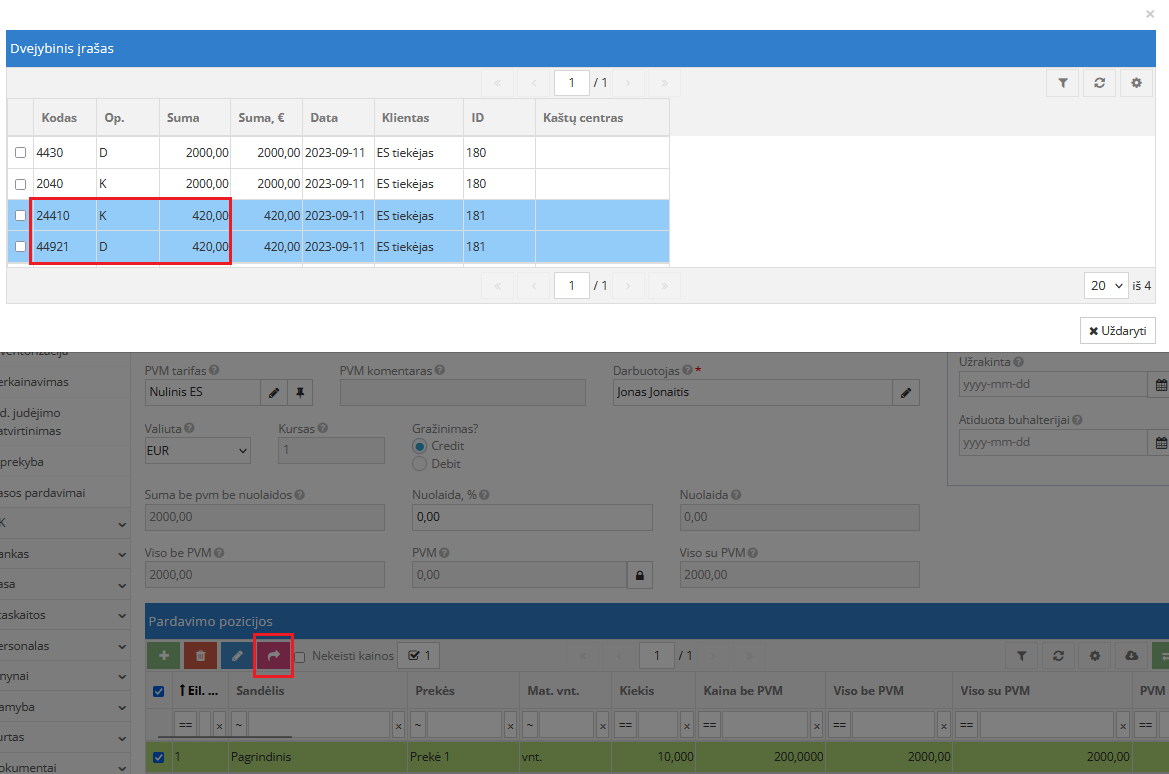Click the Uždaryti button
The width and height of the screenshot is (1169, 774).
pyautogui.click(x=1117, y=331)
